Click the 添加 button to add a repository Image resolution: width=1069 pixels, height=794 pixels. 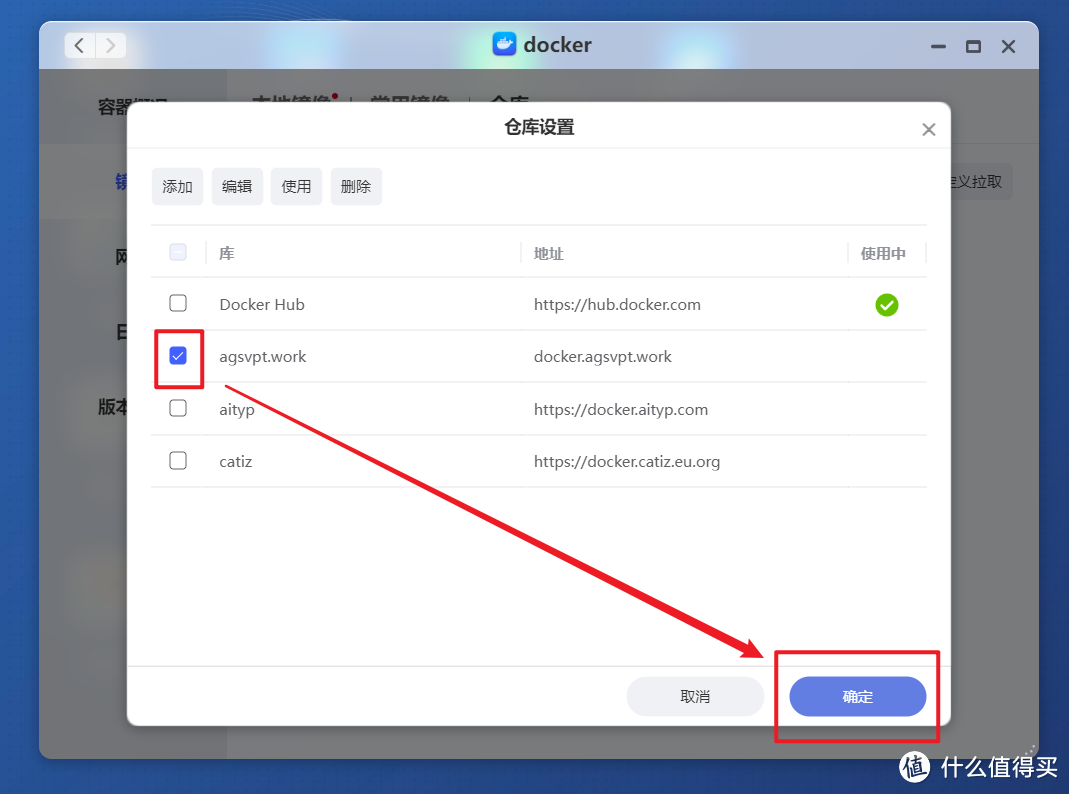pos(177,186)
